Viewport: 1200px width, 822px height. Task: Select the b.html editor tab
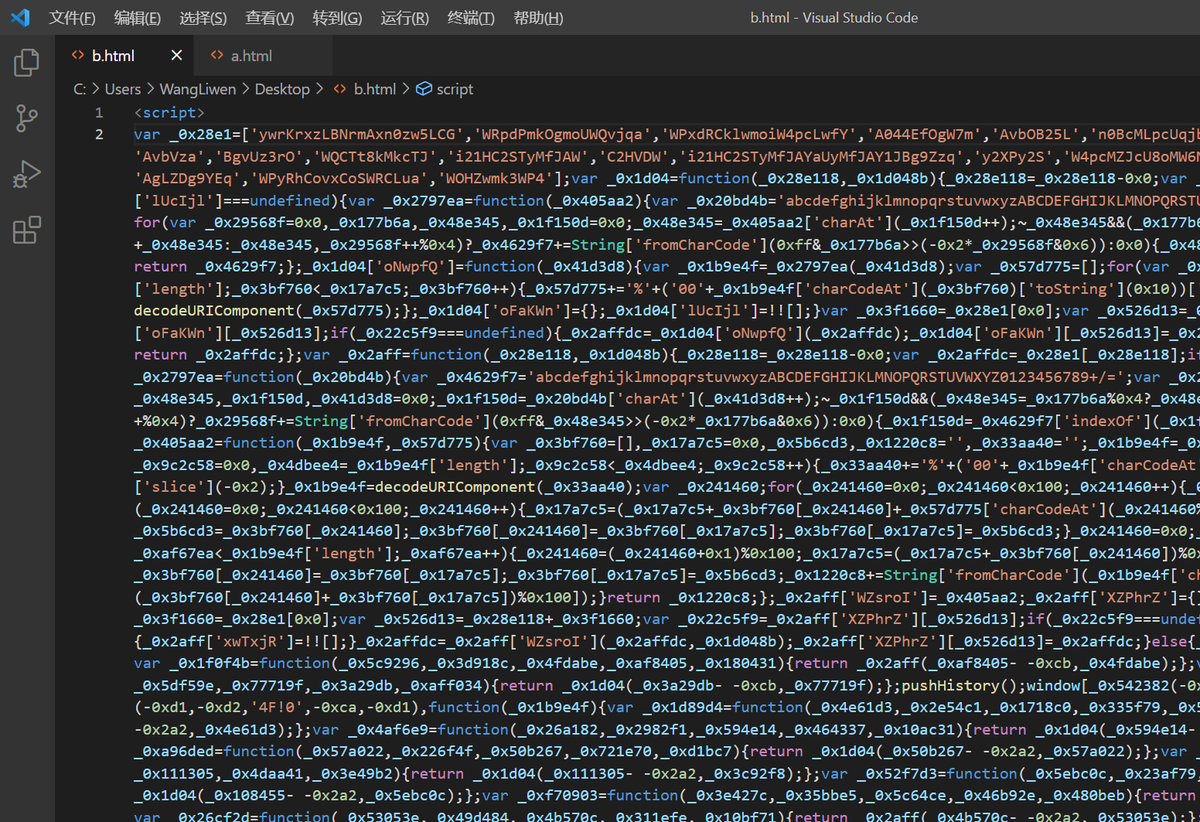click(113, 56)
